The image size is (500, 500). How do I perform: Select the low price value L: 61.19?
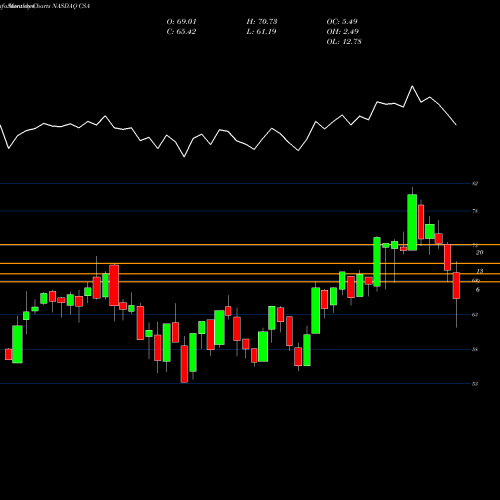(261, 32)
